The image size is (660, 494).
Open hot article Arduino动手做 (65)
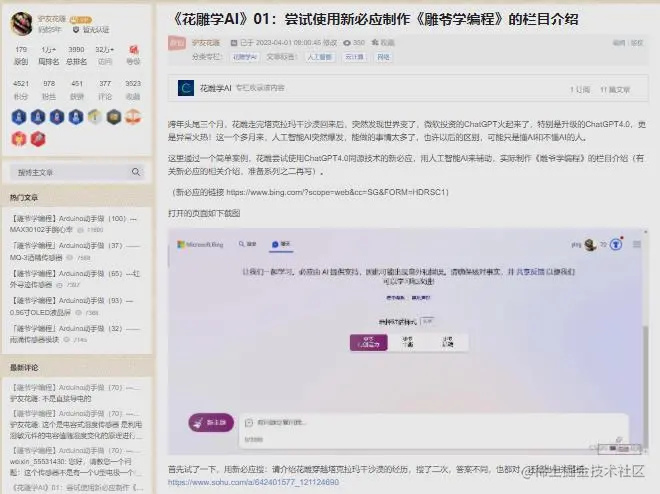[75, 279]
